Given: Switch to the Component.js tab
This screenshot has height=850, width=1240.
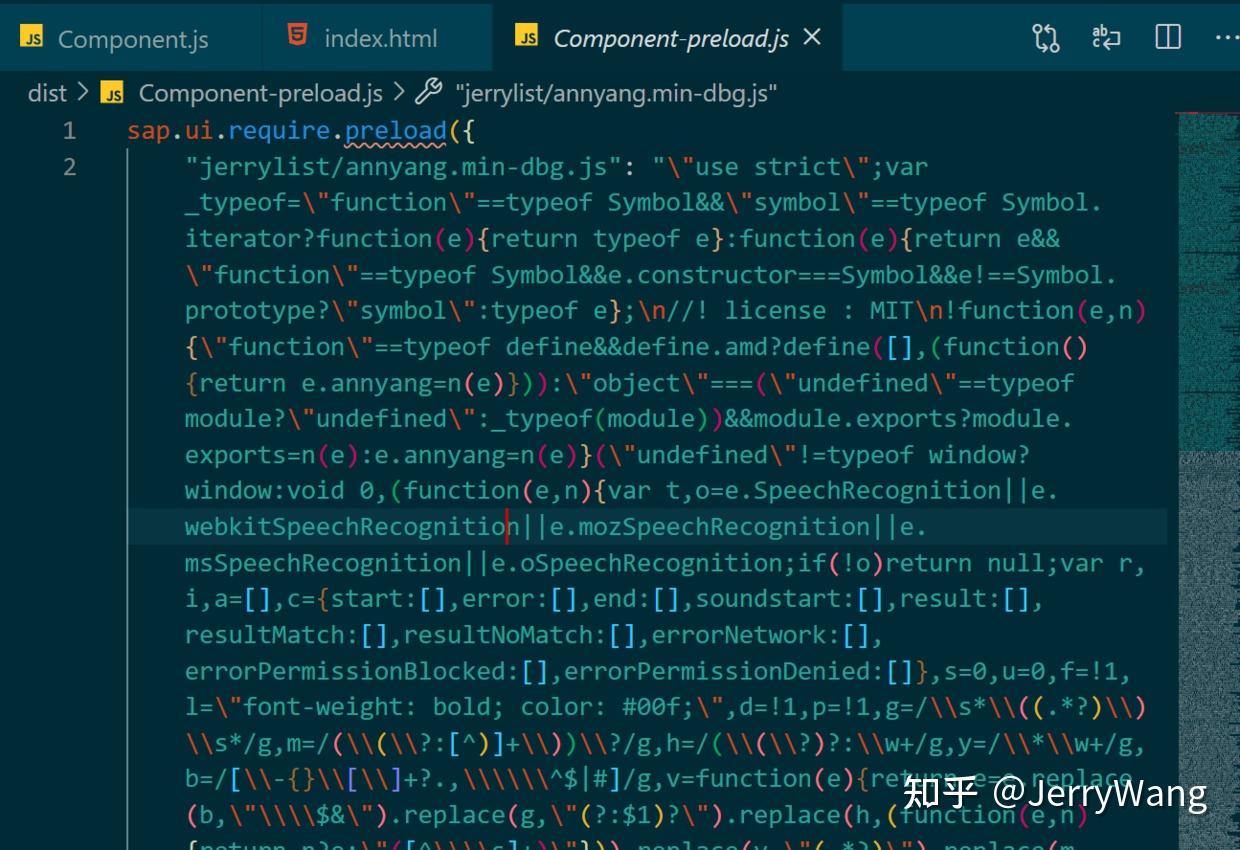Looking at the screenshot, I should pos(133,37).
